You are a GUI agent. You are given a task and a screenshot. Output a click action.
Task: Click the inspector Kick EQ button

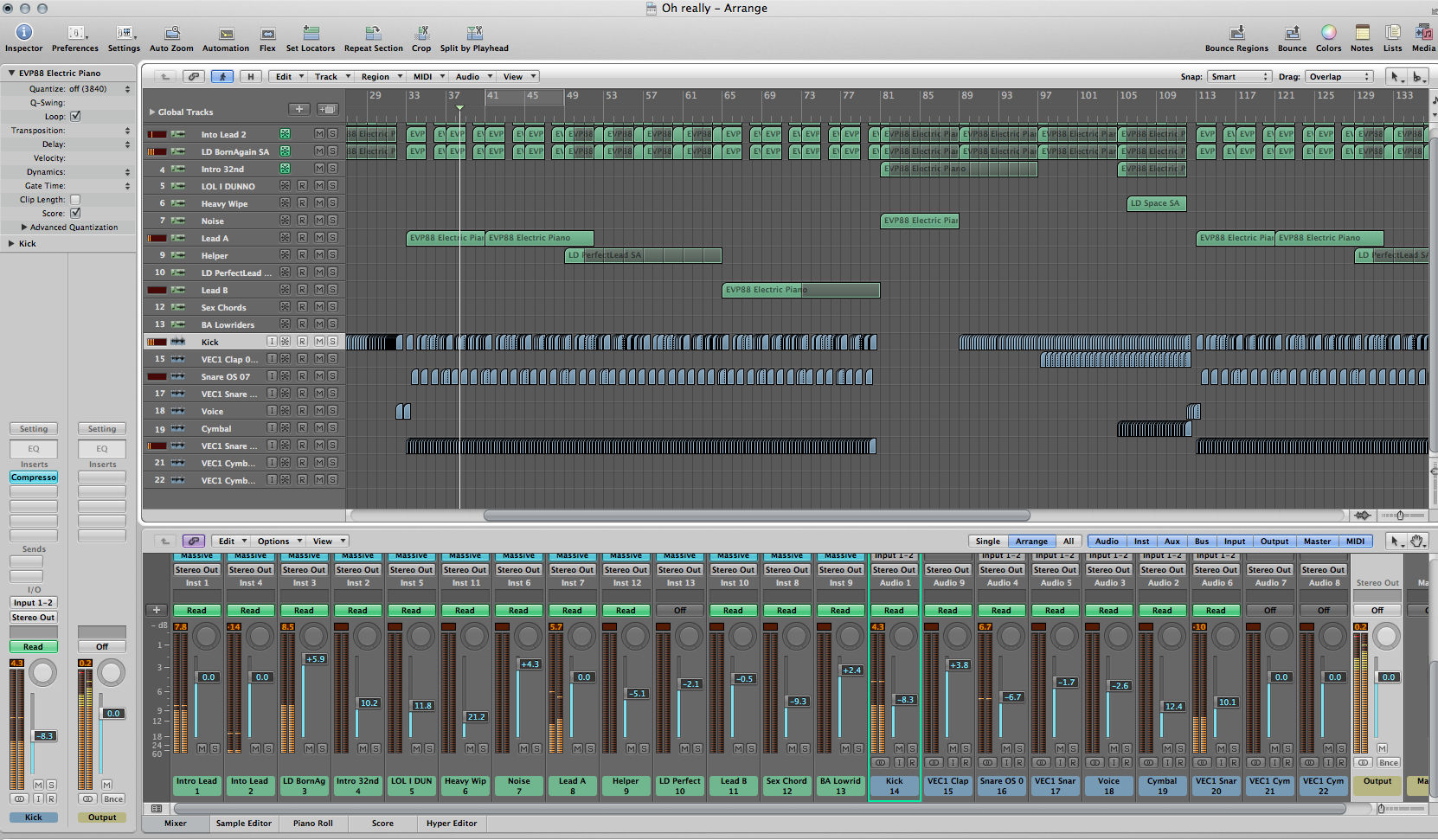click(34, 448)
